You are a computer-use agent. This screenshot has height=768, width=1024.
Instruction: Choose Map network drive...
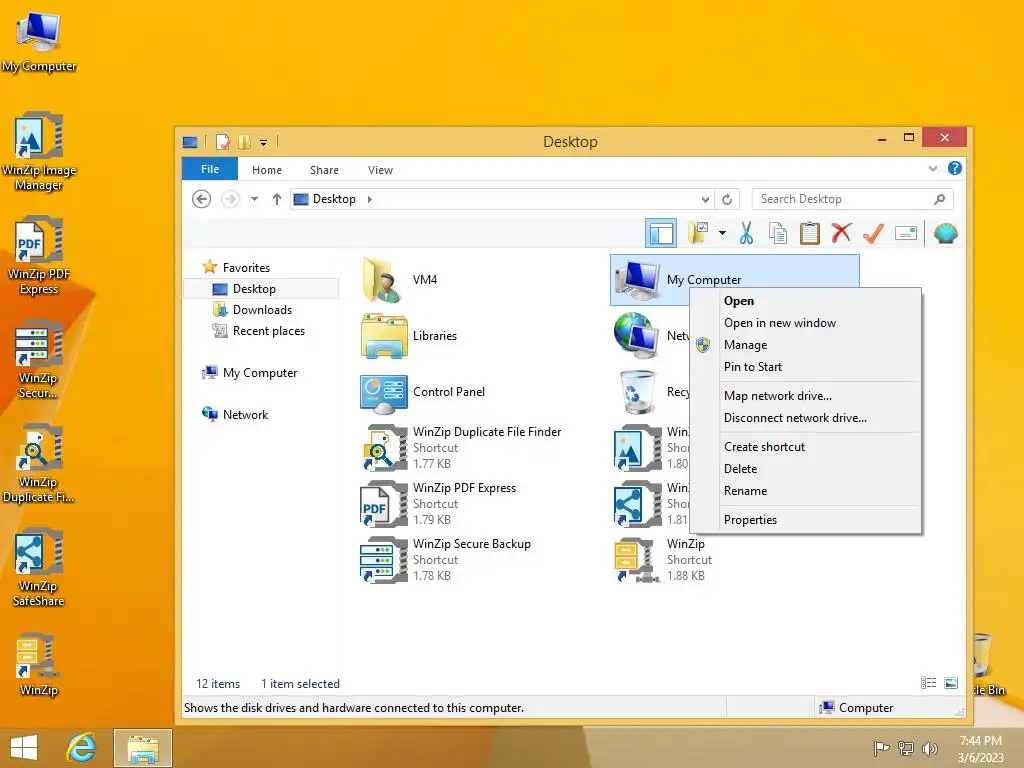click(778, 396)
